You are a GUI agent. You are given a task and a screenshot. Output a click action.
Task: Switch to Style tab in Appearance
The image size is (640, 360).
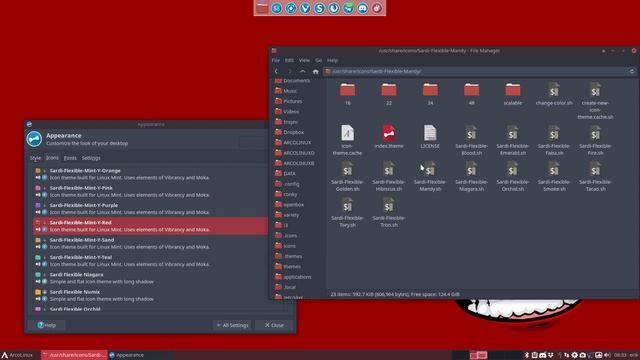(x=36, y=158)
